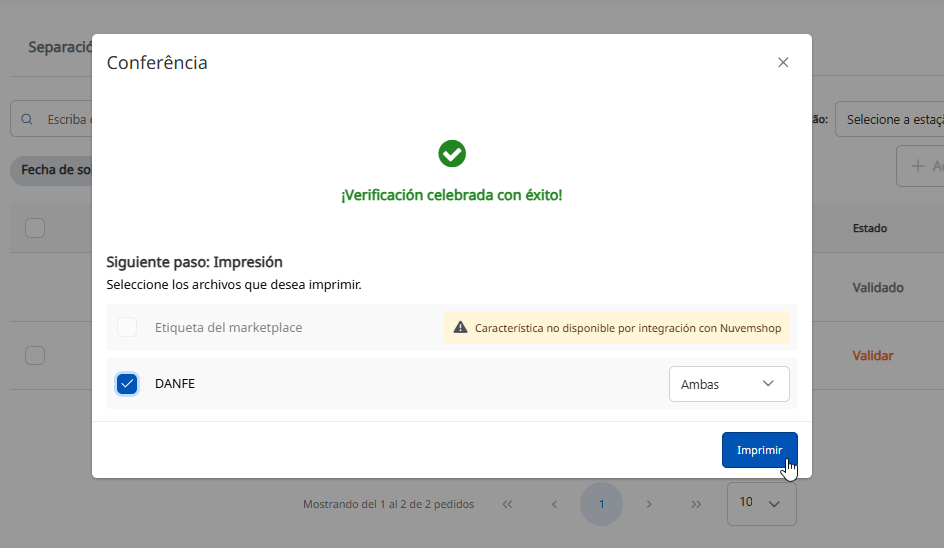Click the disabled Etiqueta del marketplace checkbox

(x=127, y=328)
